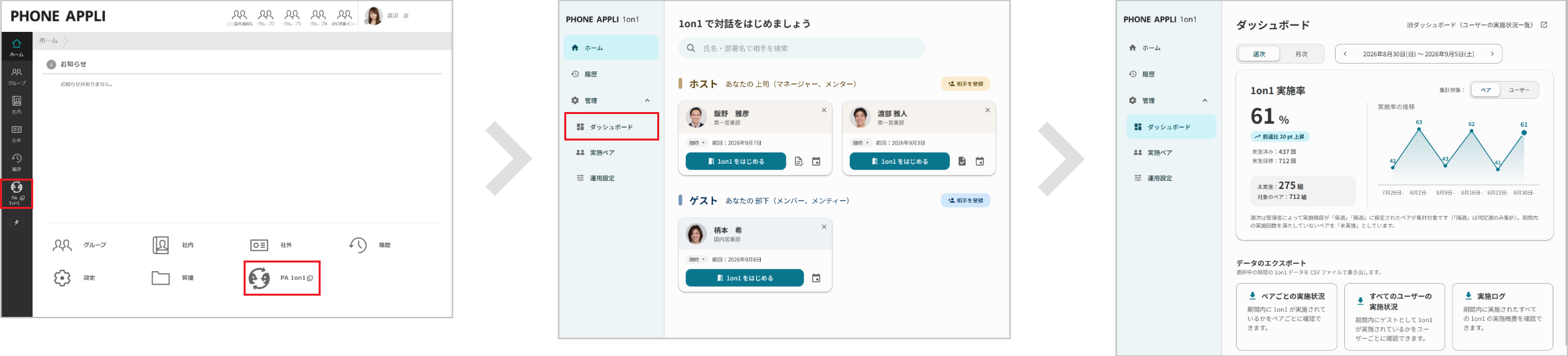This screenshot has height=356, width=1568.
Task: Export the すべてのユーザーの実施状況 CSV
Action: point(1394,317)
